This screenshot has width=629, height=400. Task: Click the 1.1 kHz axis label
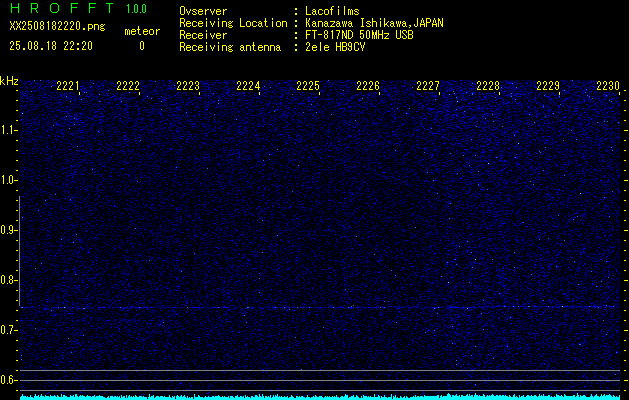click(9, 130)
